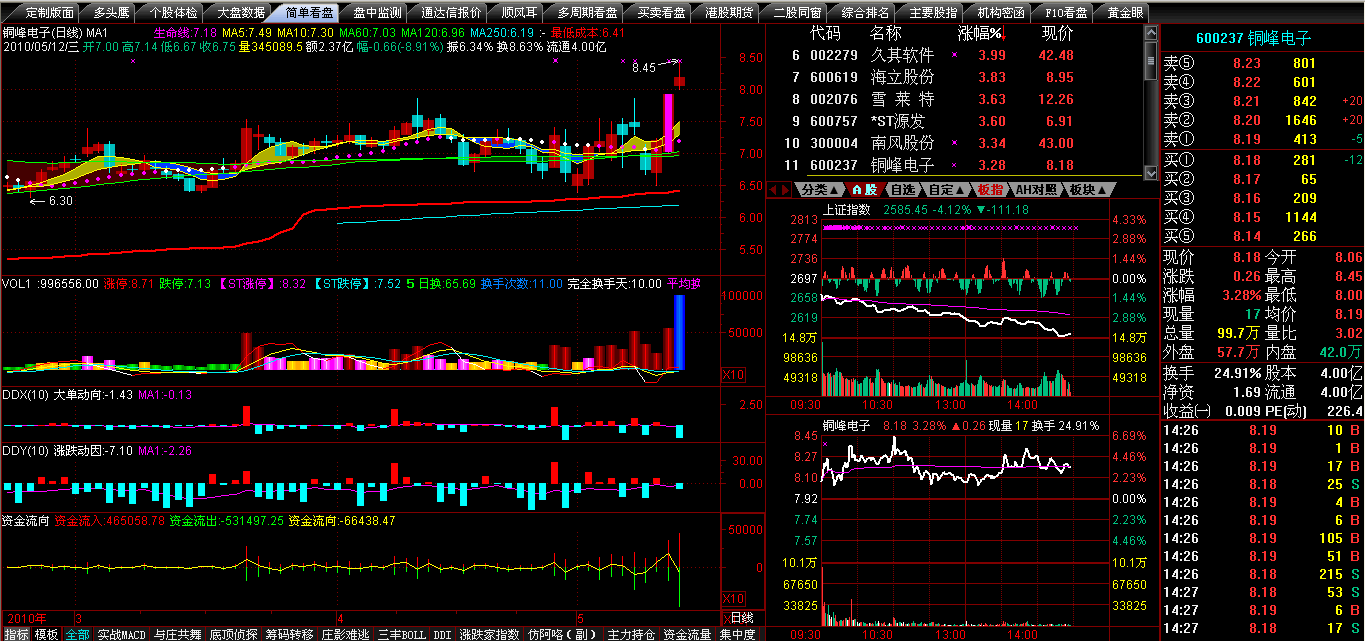The height and width of the screenshot is (641, 1365).
Task: Switch to the 自选 list tab
Action: click(x=904, y=189)
